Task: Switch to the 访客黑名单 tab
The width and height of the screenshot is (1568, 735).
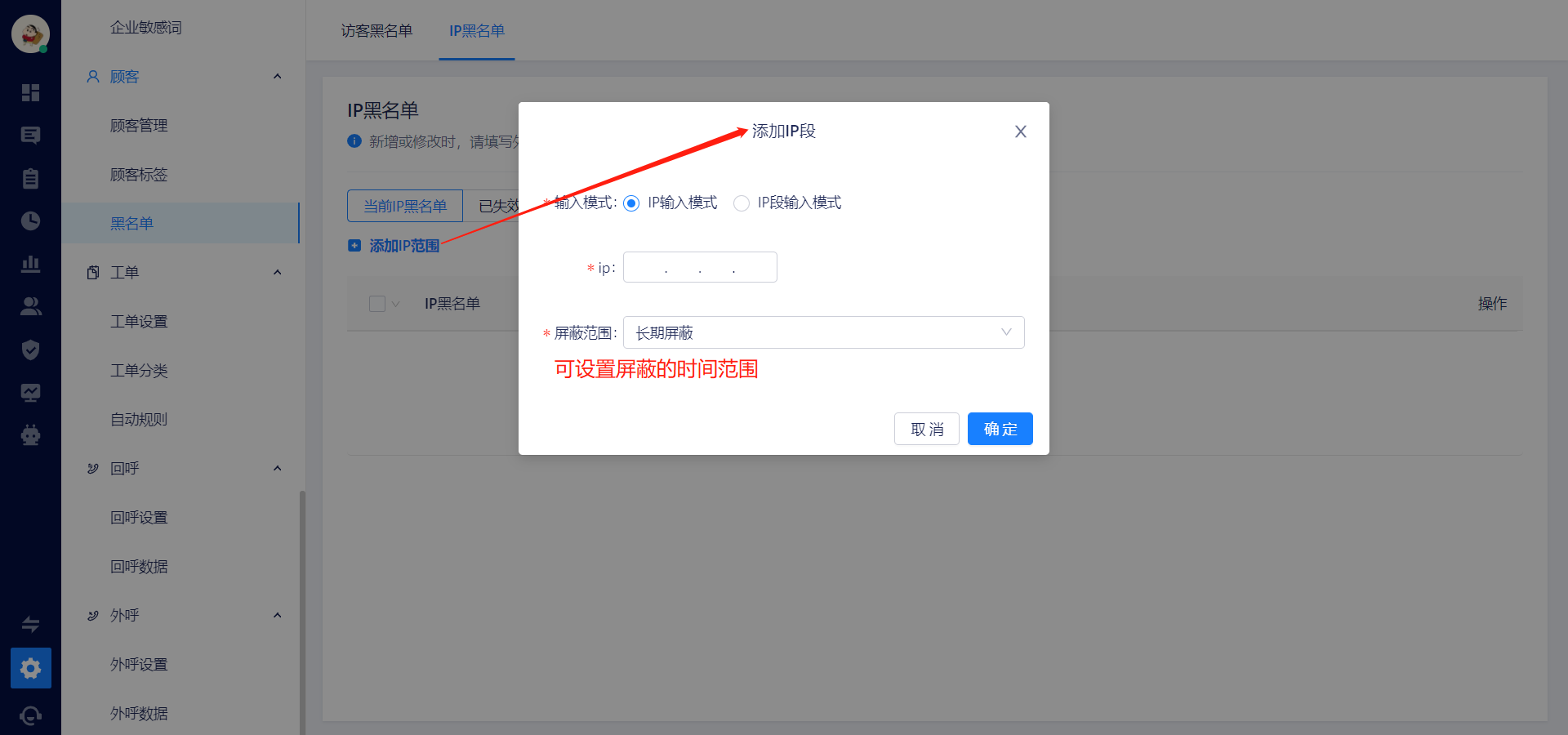Action: (376, 31)
